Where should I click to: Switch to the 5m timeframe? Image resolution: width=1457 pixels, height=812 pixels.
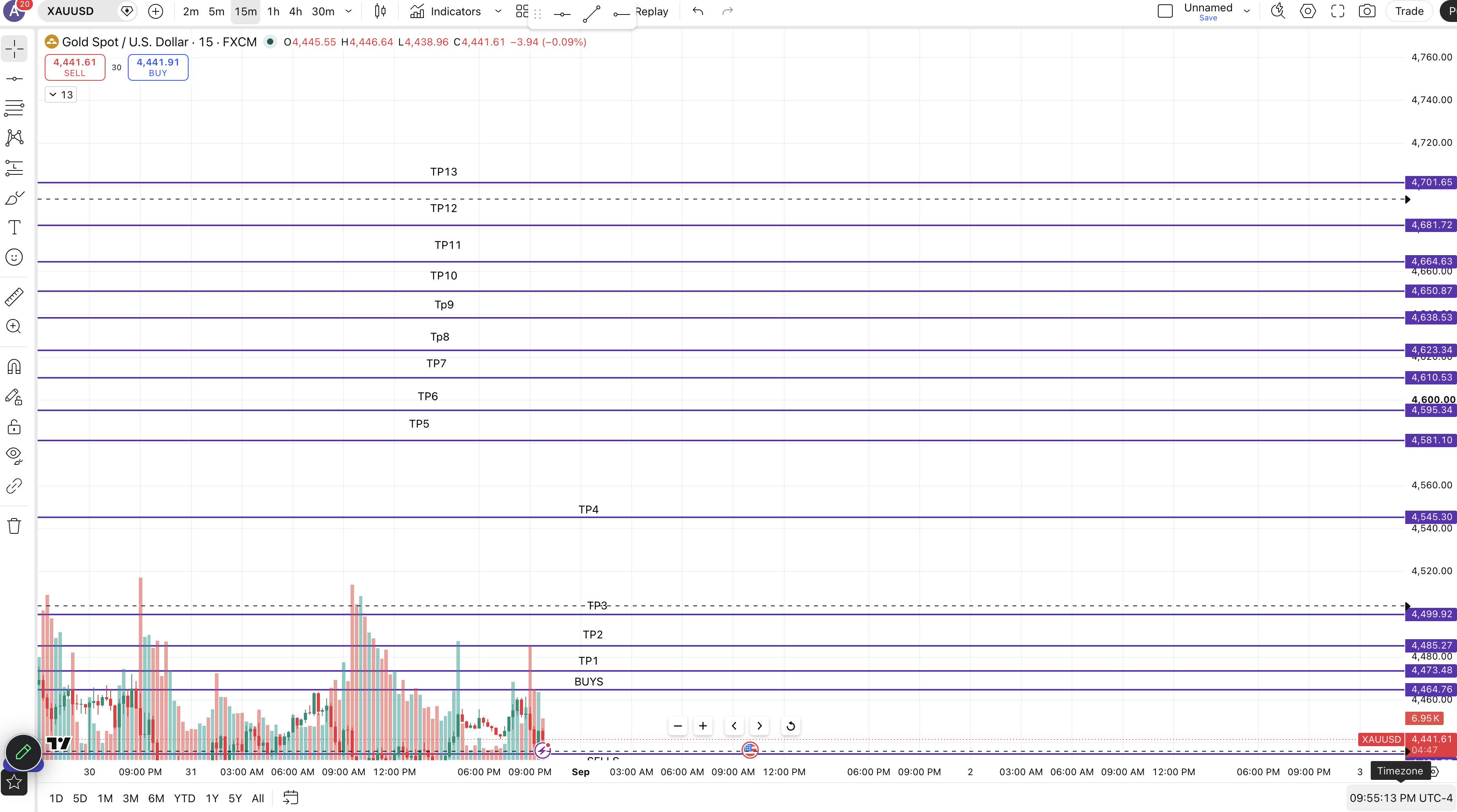coord(216,11)
